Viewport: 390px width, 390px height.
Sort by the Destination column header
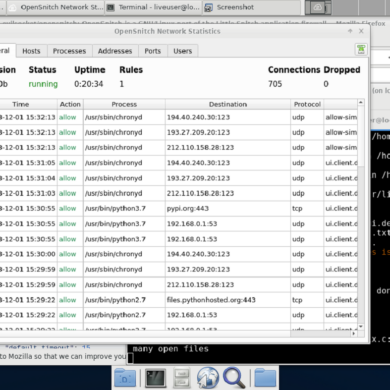tap(228, 104)
